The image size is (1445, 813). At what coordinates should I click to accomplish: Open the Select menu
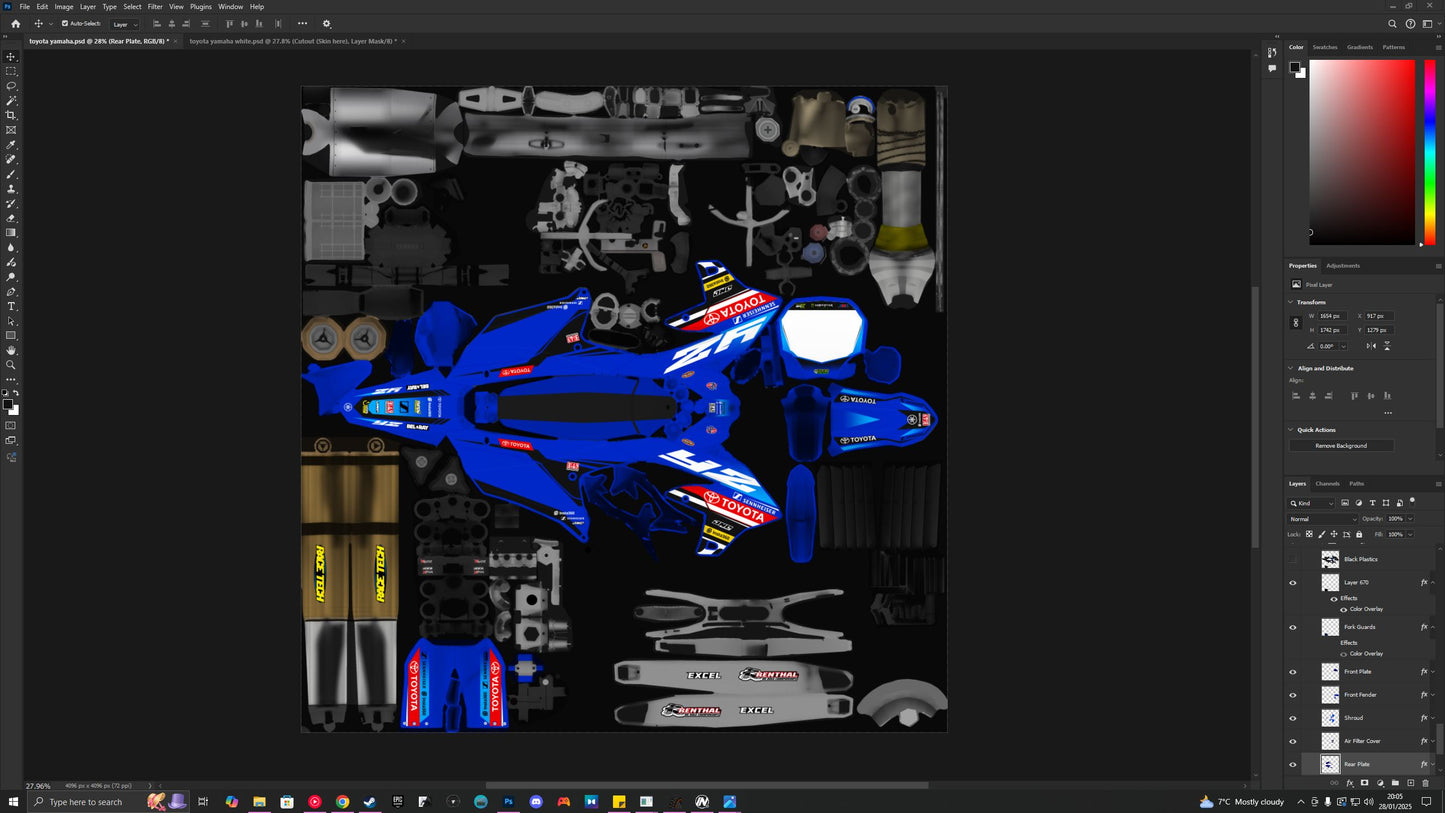132,6
